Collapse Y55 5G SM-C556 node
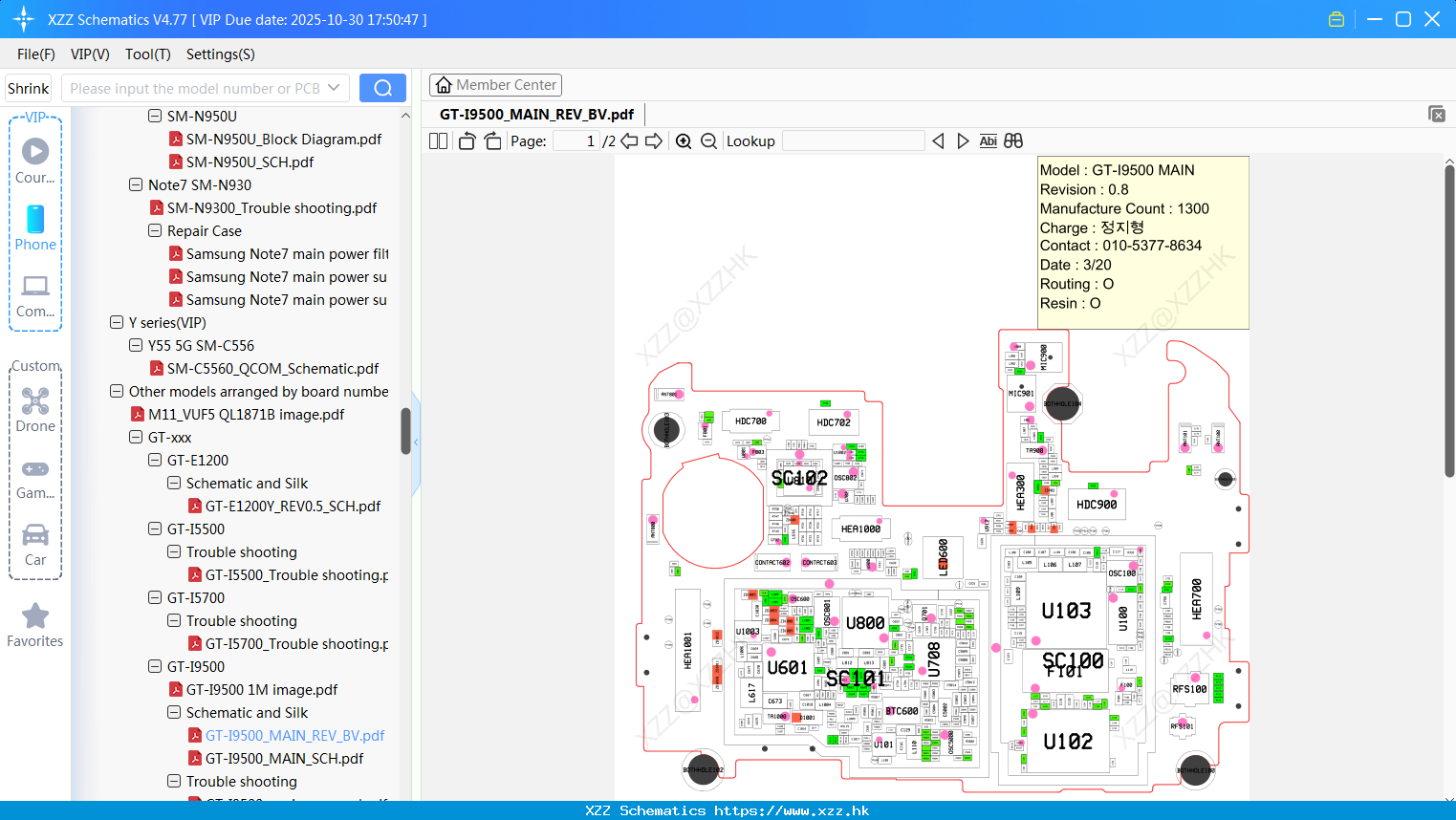 [x=136, y=345]
